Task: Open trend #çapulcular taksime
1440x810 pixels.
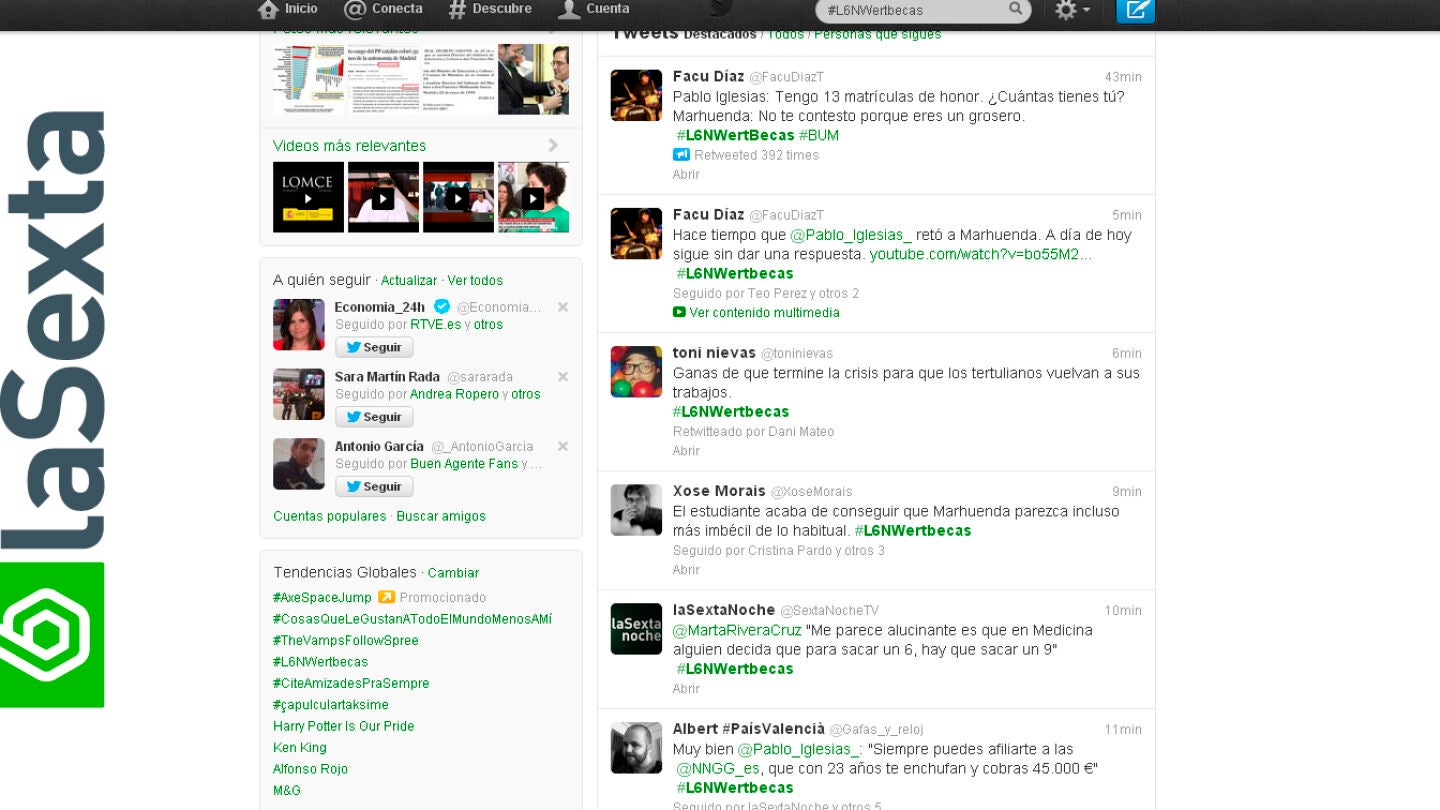Action: coord(330,705)
